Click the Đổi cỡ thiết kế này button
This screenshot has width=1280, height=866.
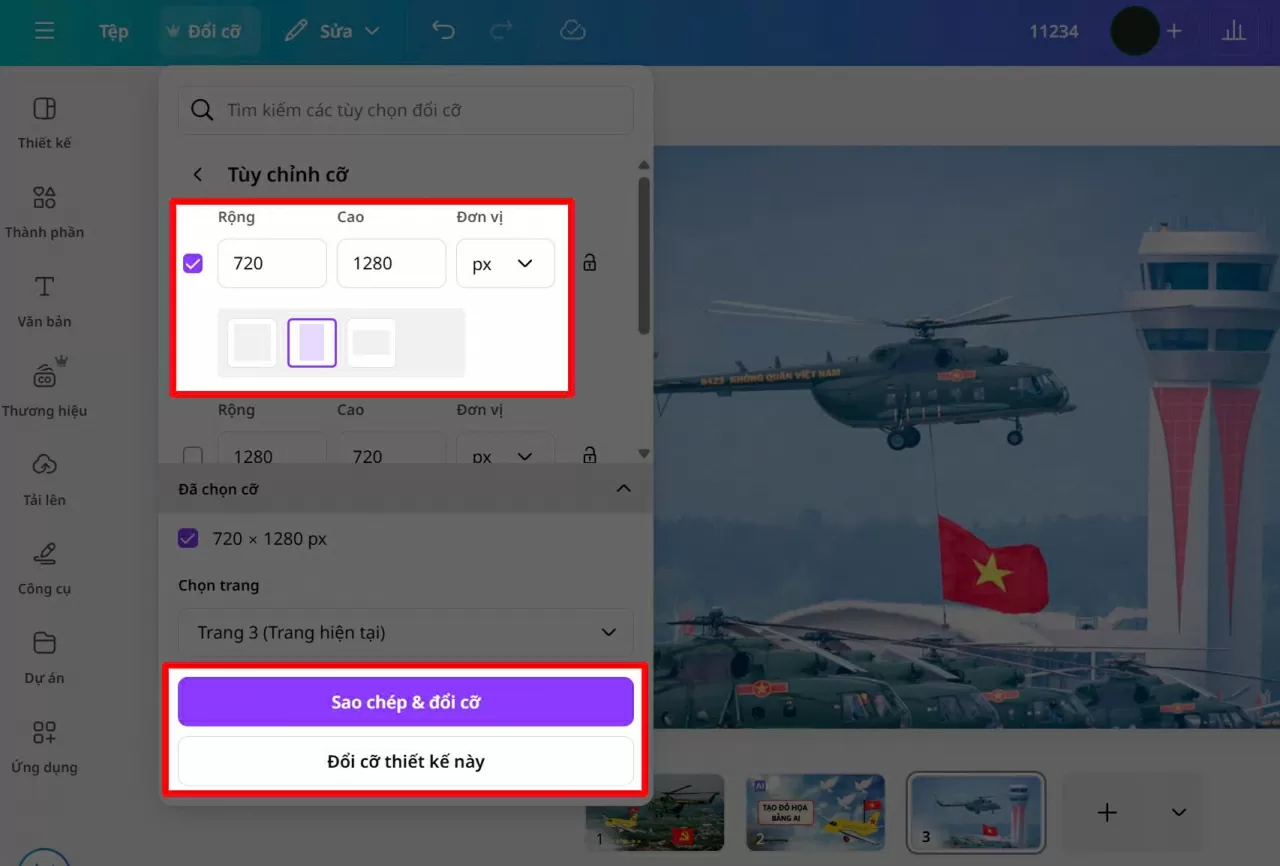point(405,761)
